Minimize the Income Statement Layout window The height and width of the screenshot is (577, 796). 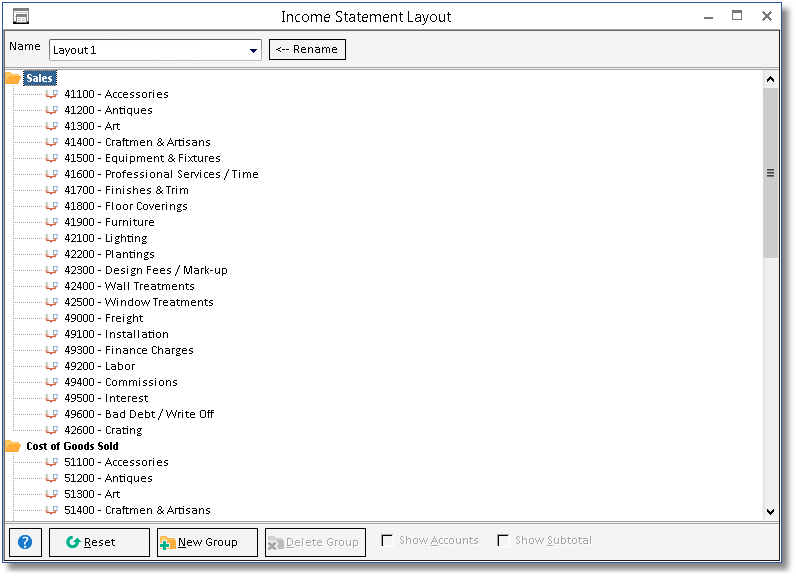[709, 17]
